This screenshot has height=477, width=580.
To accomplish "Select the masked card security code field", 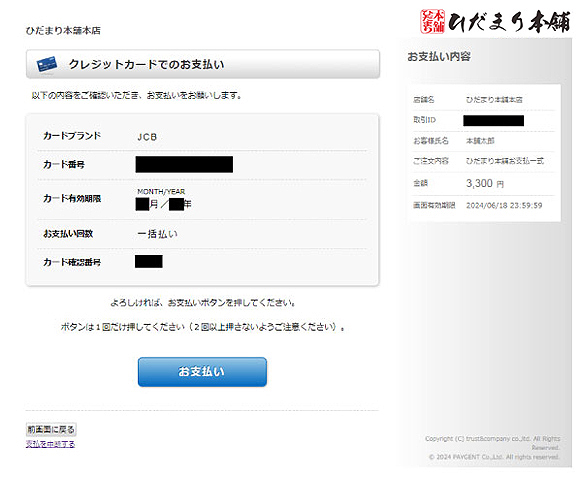I will coord(149,261).
